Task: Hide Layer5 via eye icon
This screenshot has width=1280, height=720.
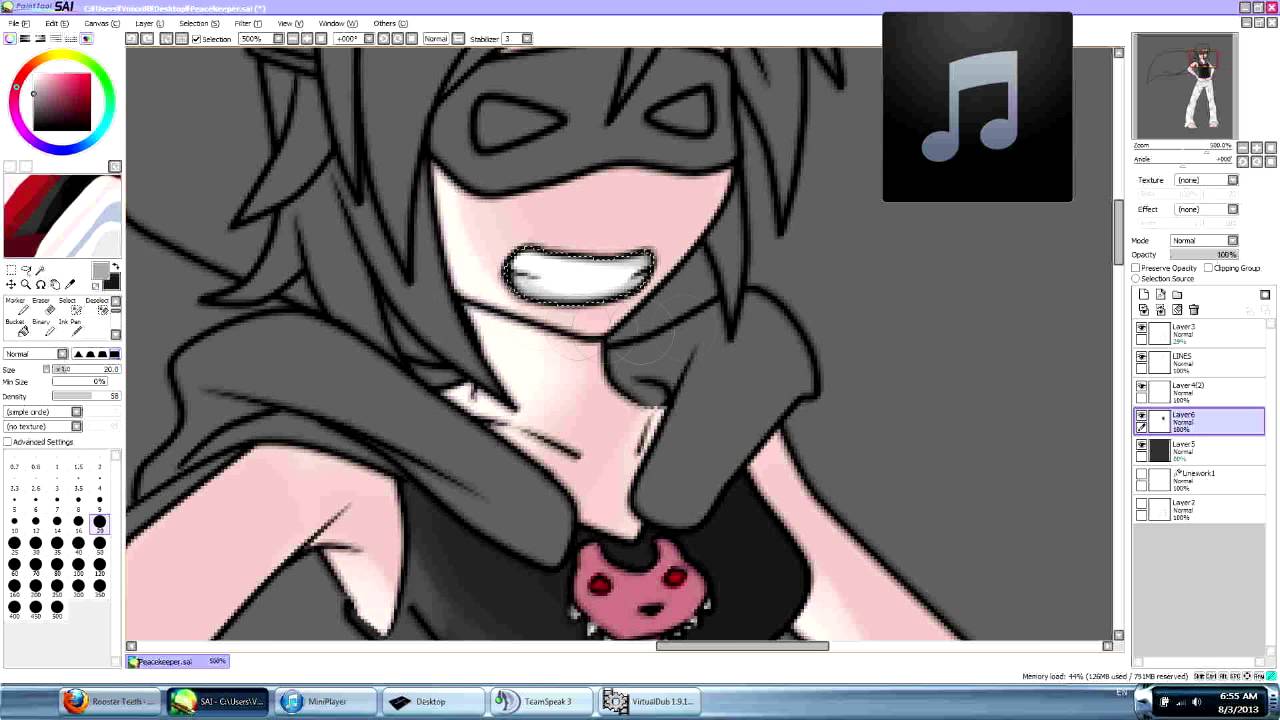Action: [x=1142, y=445]
